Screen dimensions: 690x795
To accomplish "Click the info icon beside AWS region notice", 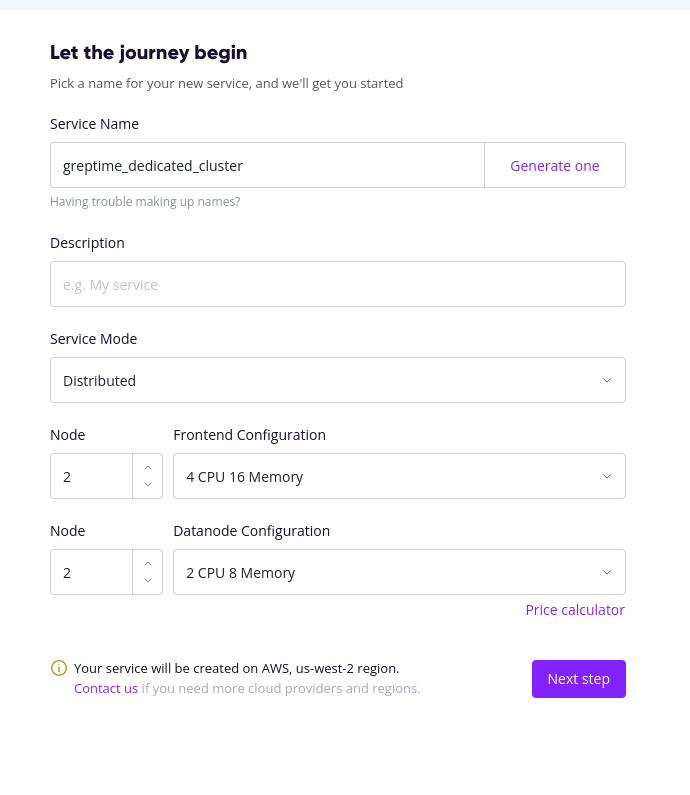I will pos(59,668).
